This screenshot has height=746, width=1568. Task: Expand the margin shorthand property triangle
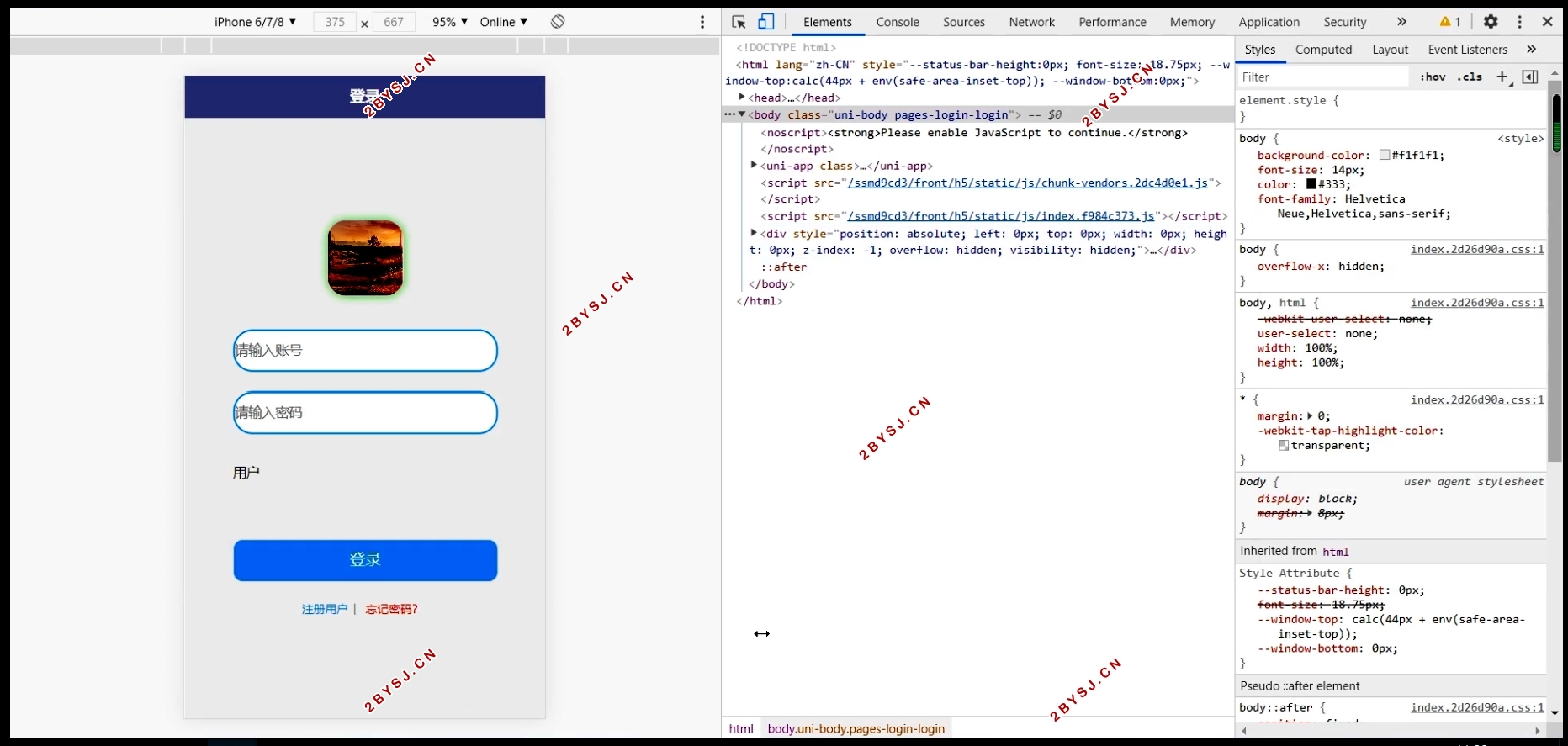tap(1310, 415)
